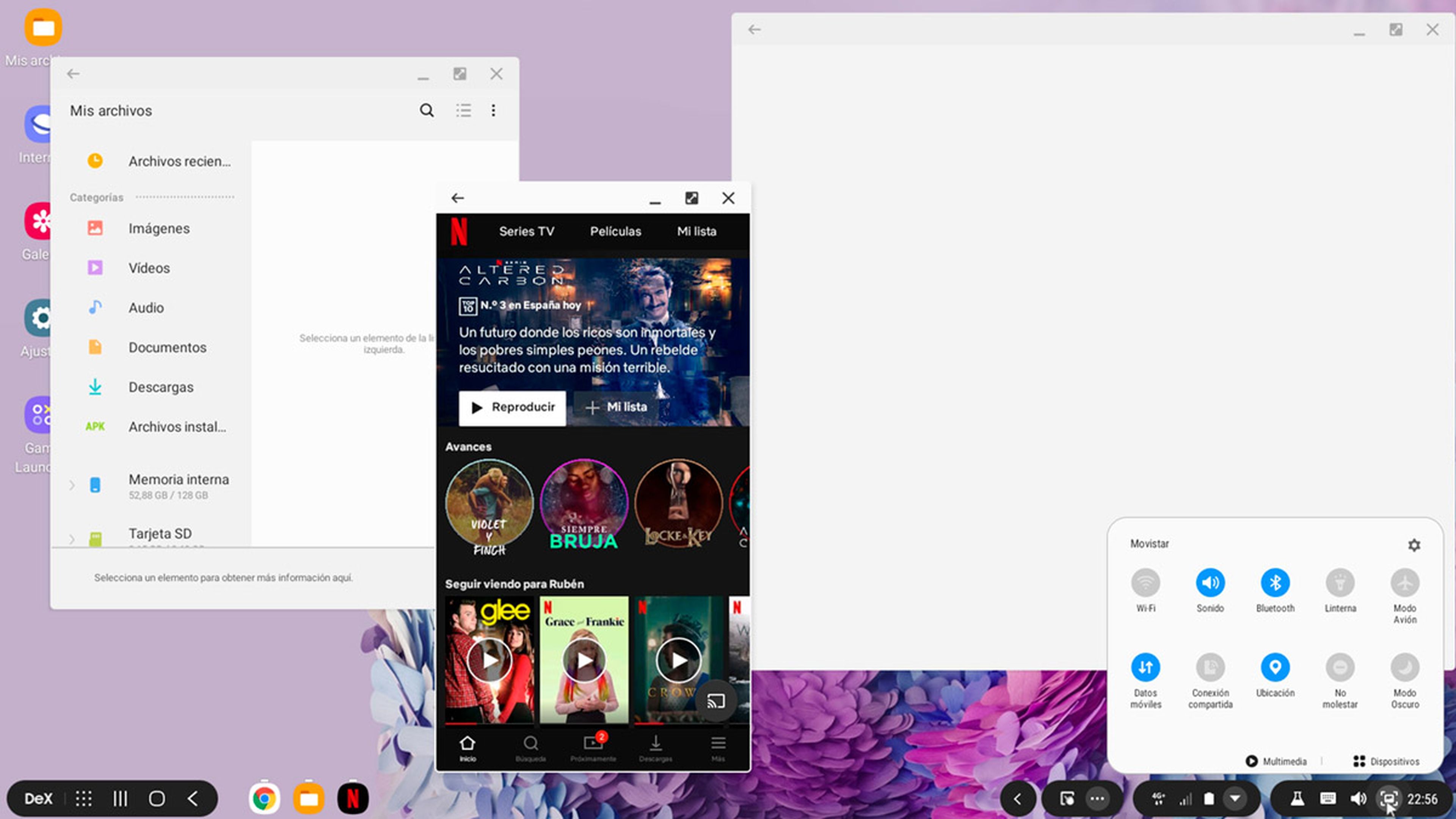Screen dimensions: 1456x819
Task: Resume playing The Crown
Action: [678, 660]
